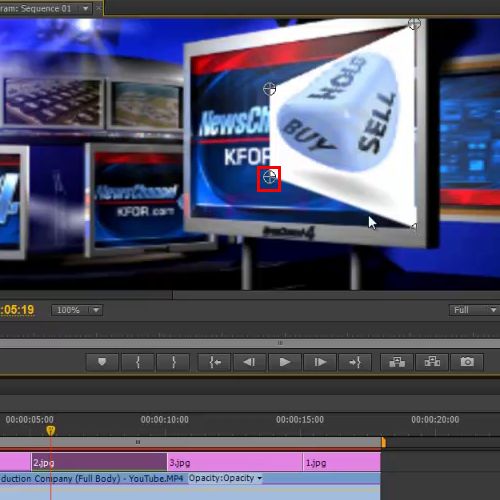This screenshot has width=500, height=500.
Task: Select the 1.jpg clip in timeline
Action: 342,462
